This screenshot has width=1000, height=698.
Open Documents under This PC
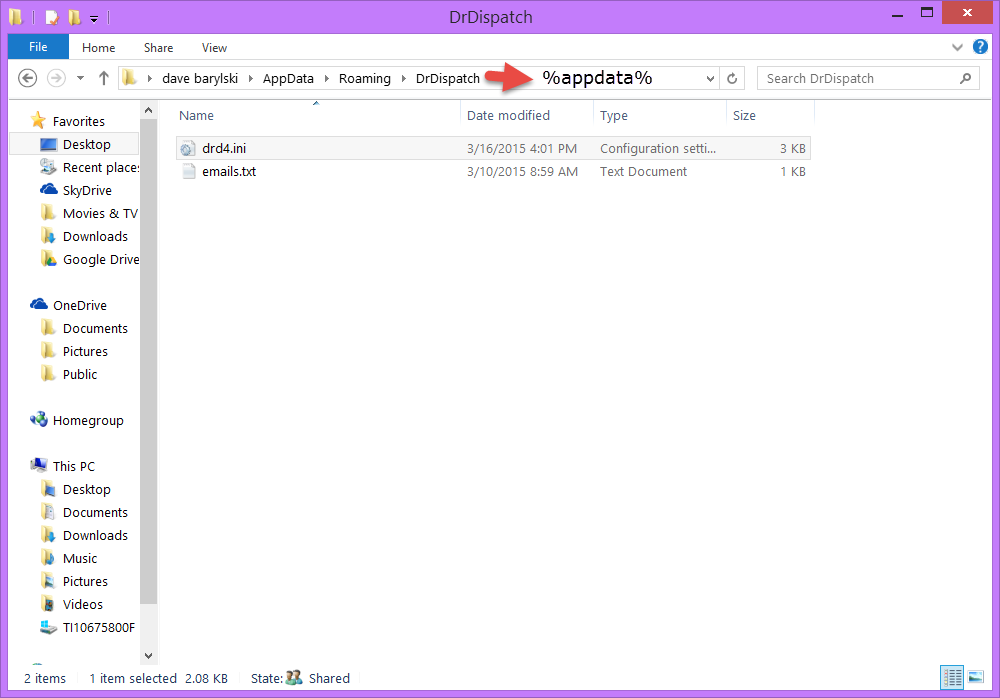pyautogui.click(x=95, y=512)
